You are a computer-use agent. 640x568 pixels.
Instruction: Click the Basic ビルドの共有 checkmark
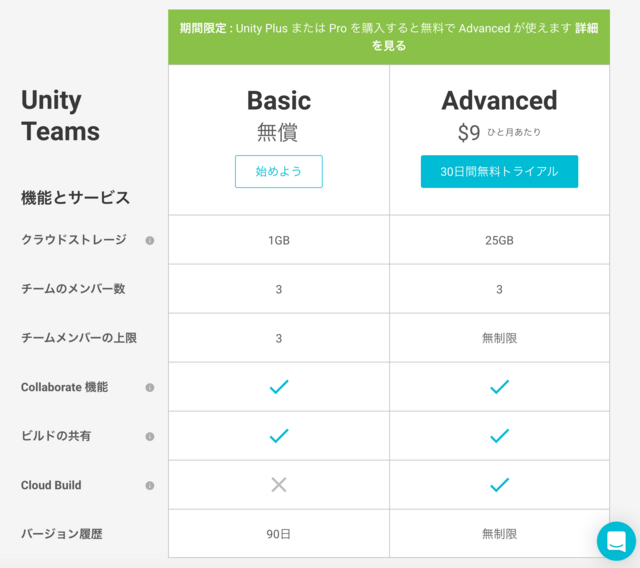coord(279,436)
